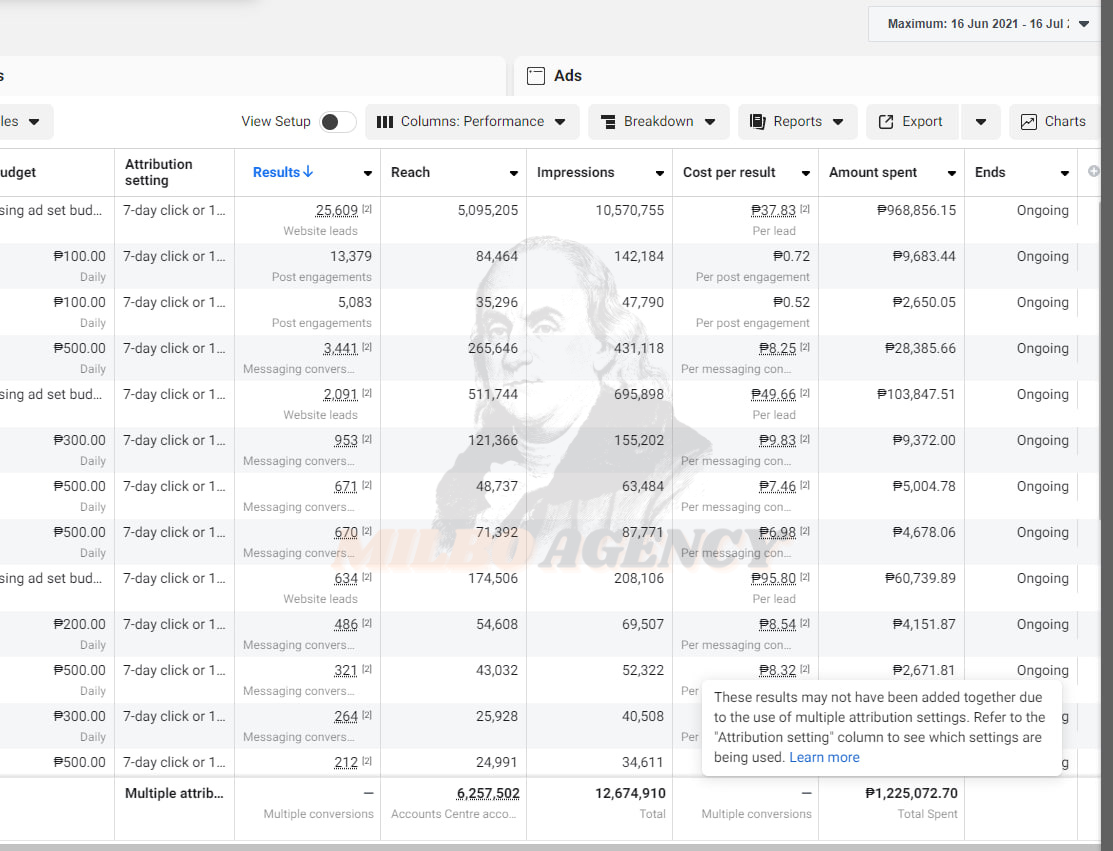
Task: Click the ₱95.80 cost per lead
Action: (x=774, y=578)
